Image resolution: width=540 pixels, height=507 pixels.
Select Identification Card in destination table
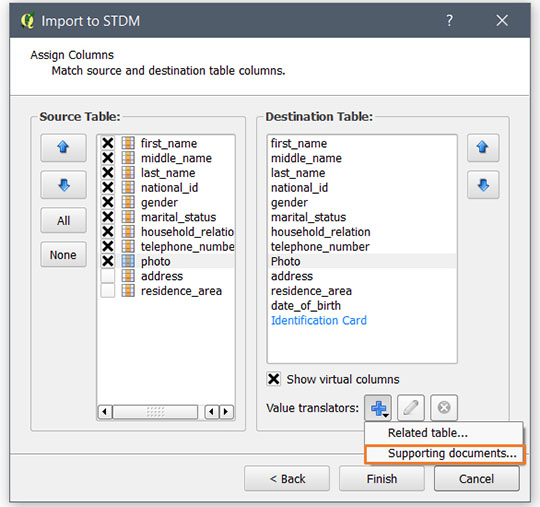coord(362,320)
